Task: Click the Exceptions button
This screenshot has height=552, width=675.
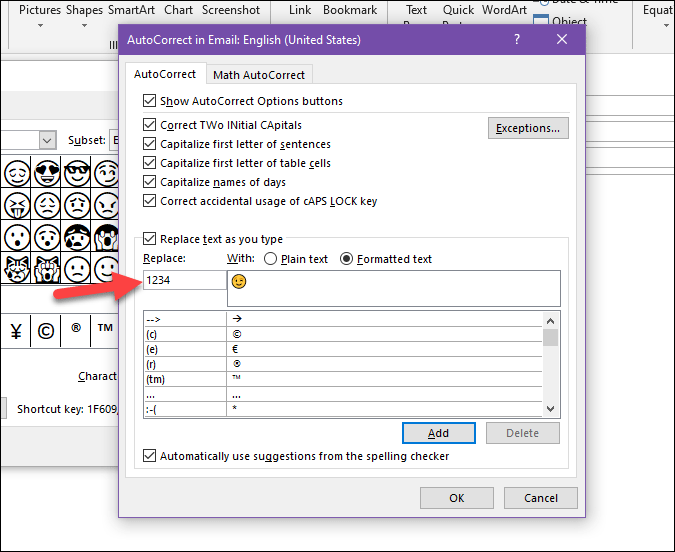Action: tap(528, 128)
